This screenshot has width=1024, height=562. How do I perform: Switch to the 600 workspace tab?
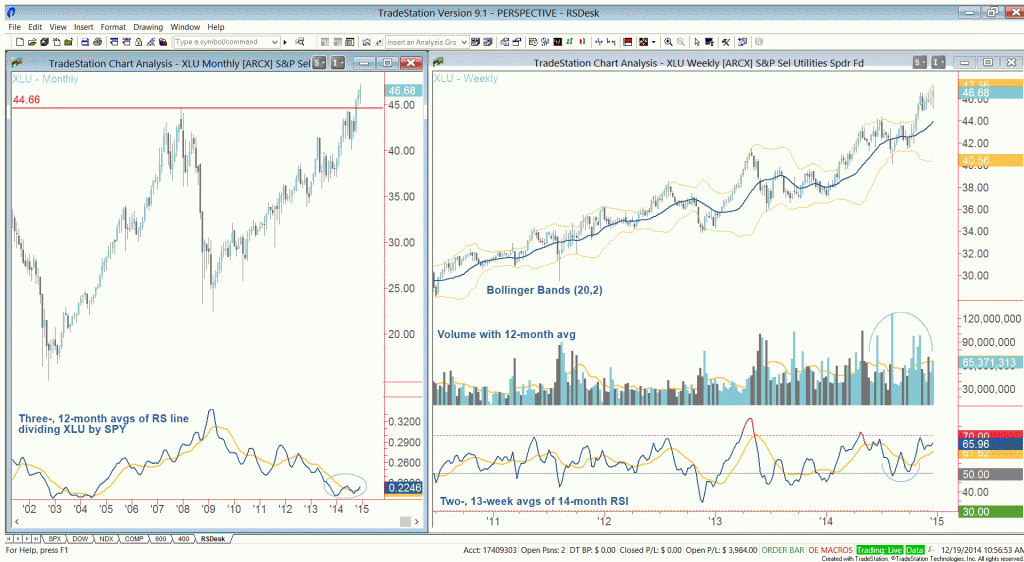(x=159, y=539)
